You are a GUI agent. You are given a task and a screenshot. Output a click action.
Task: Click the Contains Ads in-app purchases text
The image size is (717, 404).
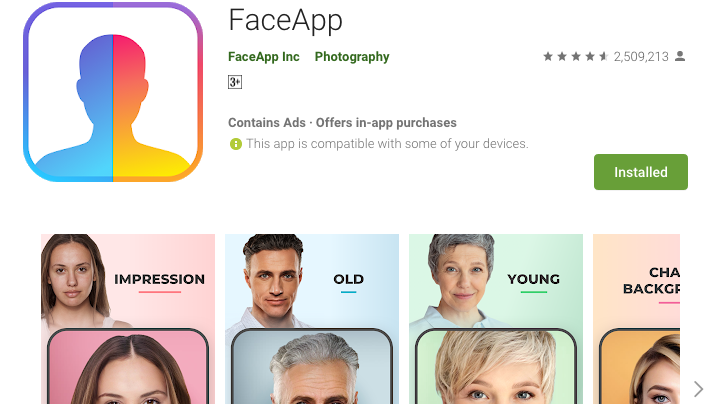click(x=342, y=122)
